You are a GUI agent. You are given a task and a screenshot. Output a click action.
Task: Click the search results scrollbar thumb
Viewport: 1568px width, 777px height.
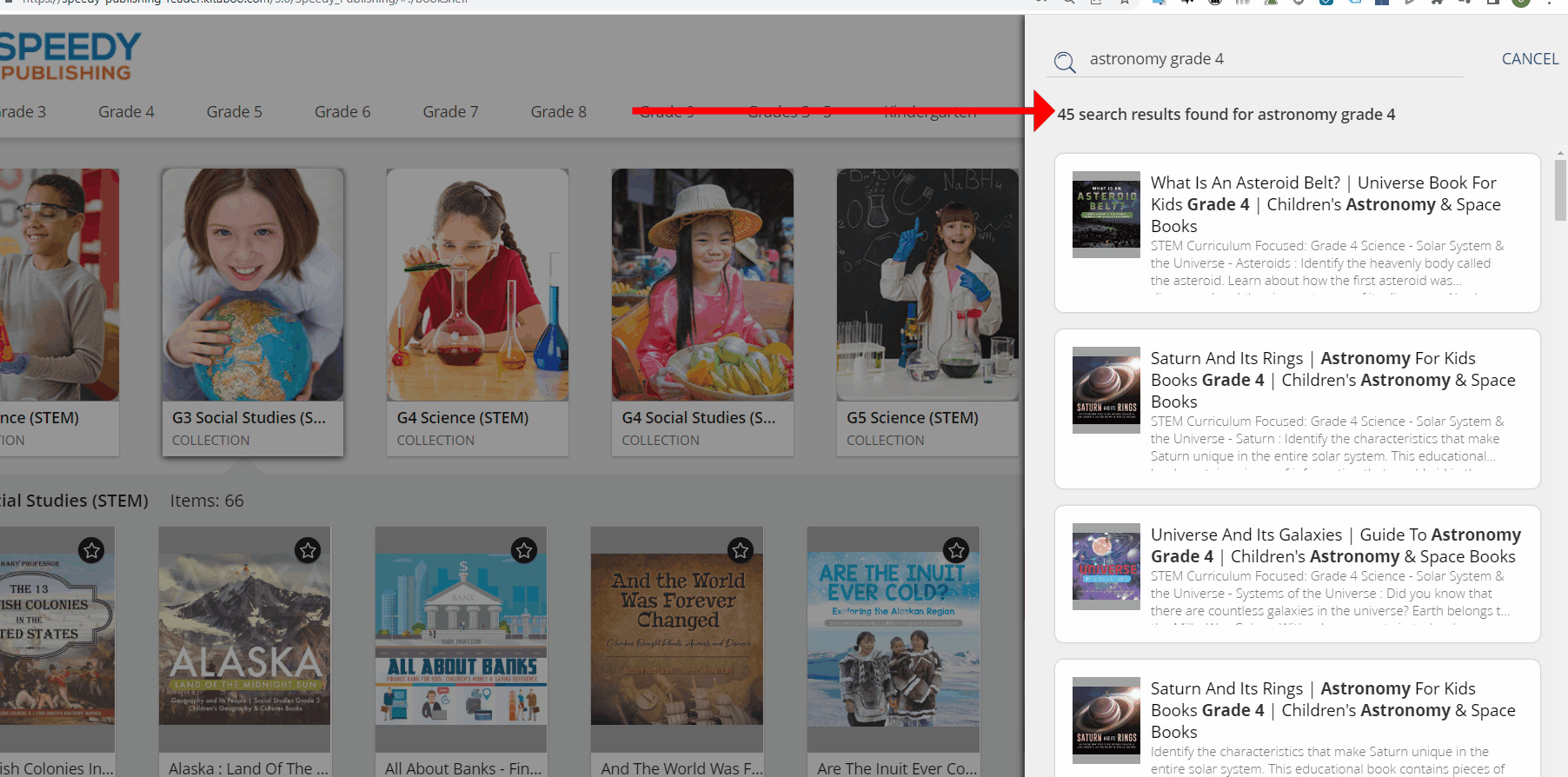tap(1560, 189)
